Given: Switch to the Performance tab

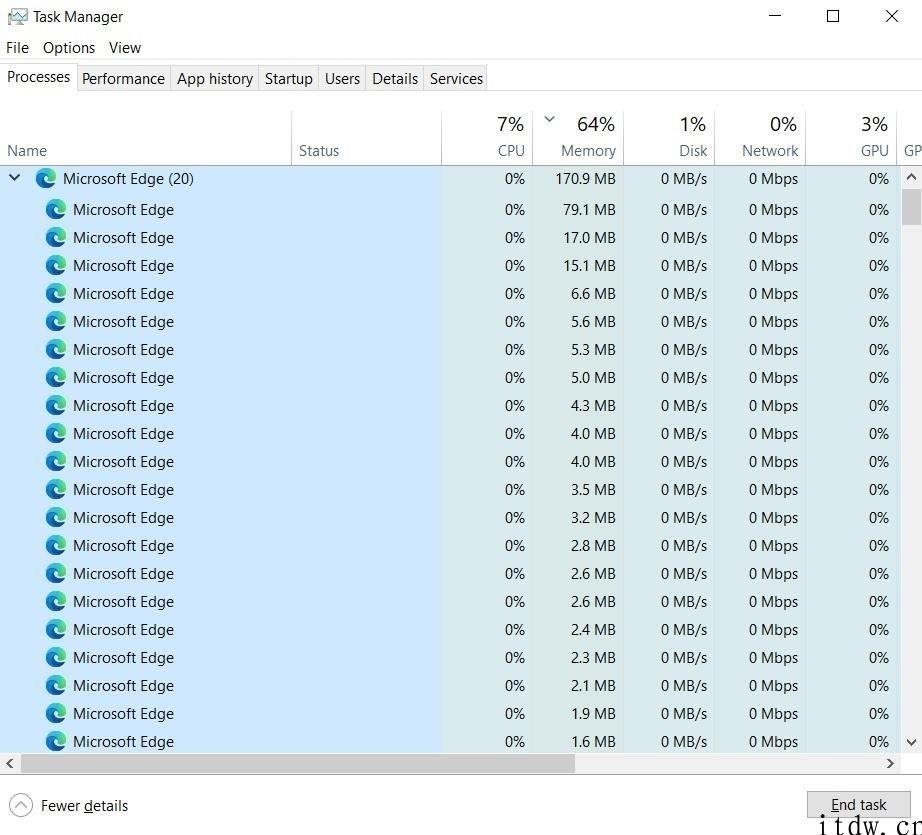Looking at the screenshot, I should (x=123, y=79).
